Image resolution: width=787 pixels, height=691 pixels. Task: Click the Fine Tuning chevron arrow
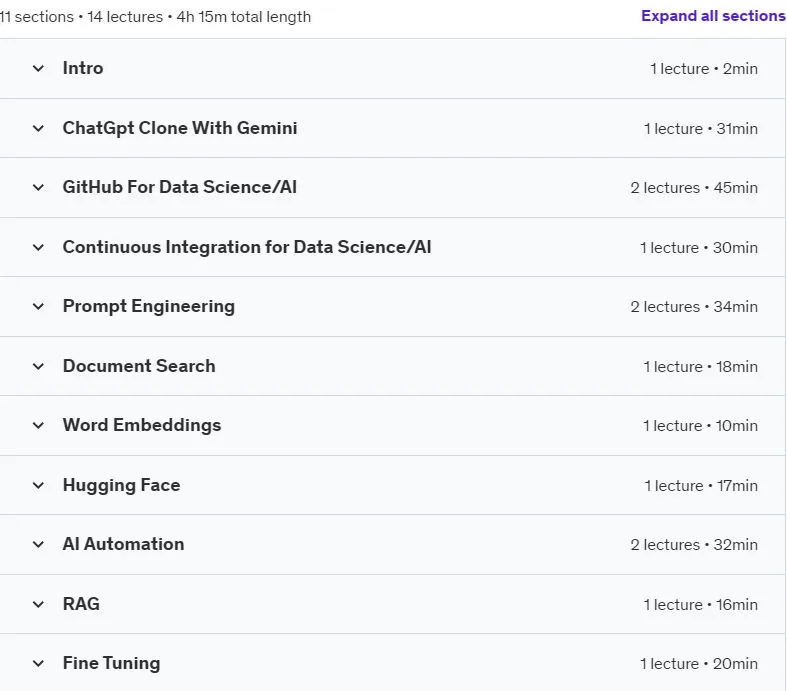(38, 663)
